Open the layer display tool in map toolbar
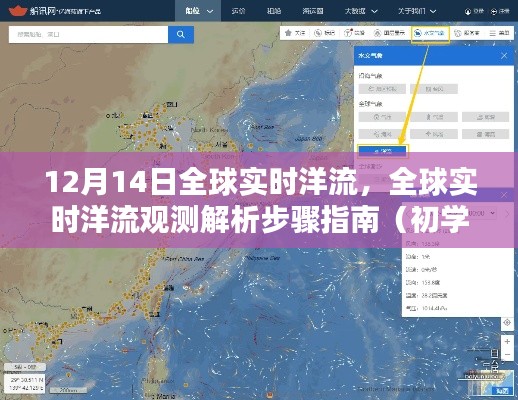Screen dimensions: 518x400 [389, 33]
